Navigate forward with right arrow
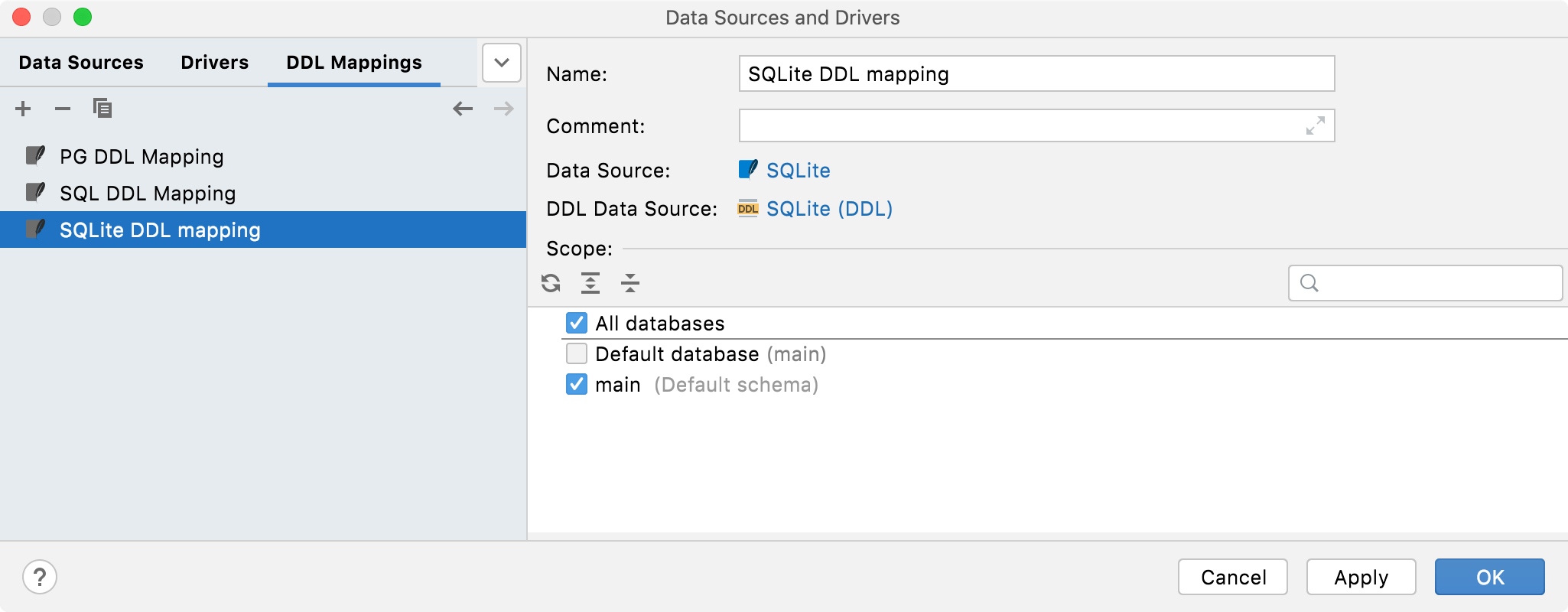The image size is (1568, 612). coord(504,109)
